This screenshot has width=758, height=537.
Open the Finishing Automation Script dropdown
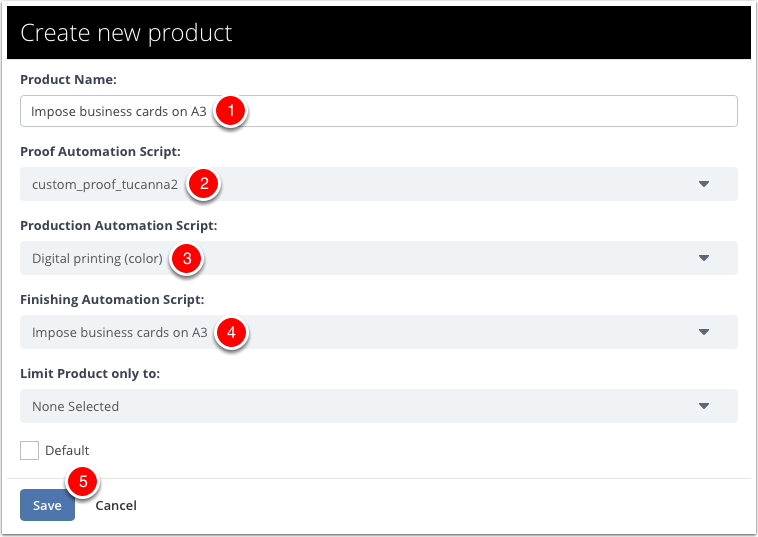pyautogui.click(x=379, y=332)
